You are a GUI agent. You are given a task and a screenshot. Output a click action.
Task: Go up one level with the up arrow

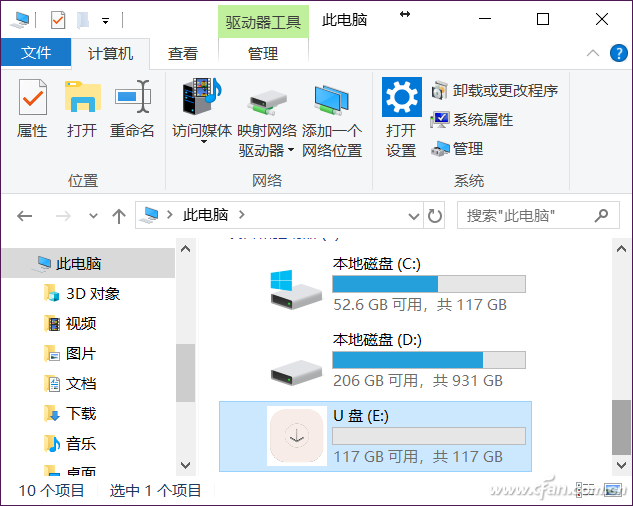119,216
